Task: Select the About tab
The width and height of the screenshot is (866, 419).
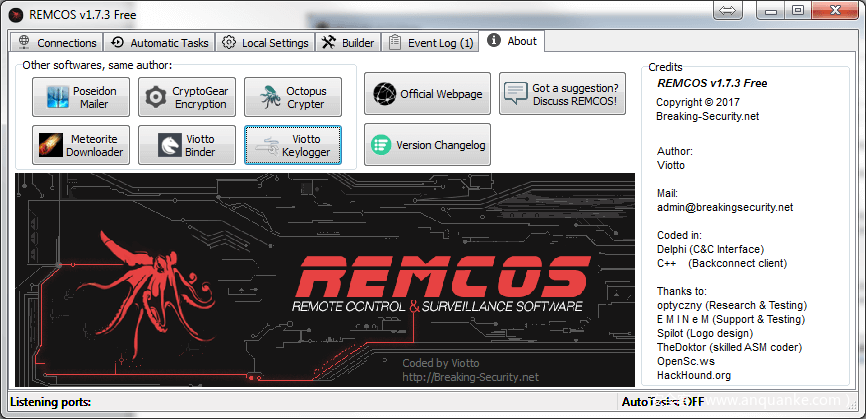Action: 512,41
